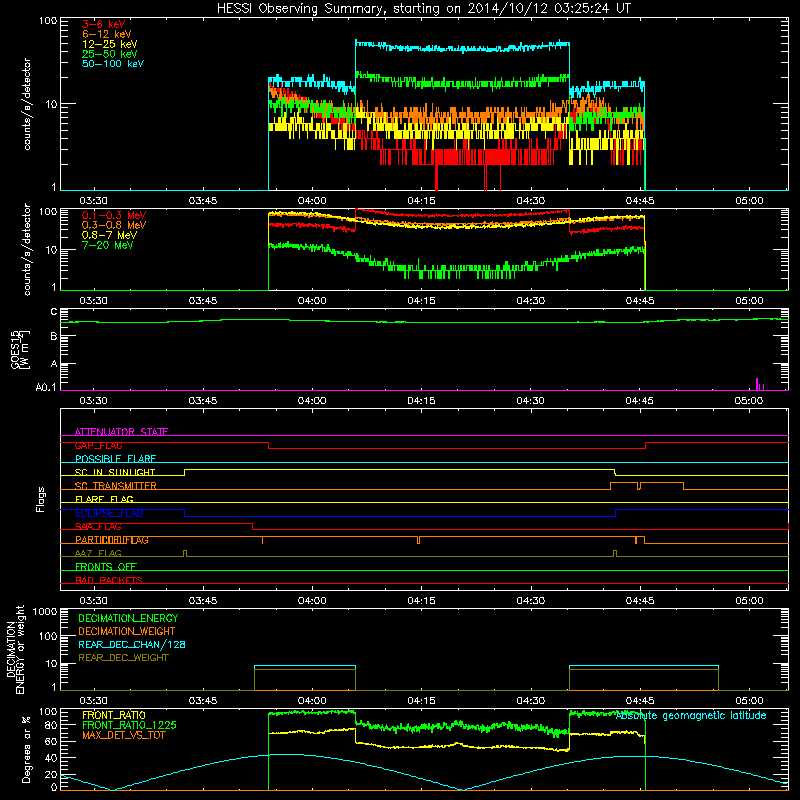Click the DECIMATION ENERGY or weight axis title
800x800 pixels.
(15, 650)
